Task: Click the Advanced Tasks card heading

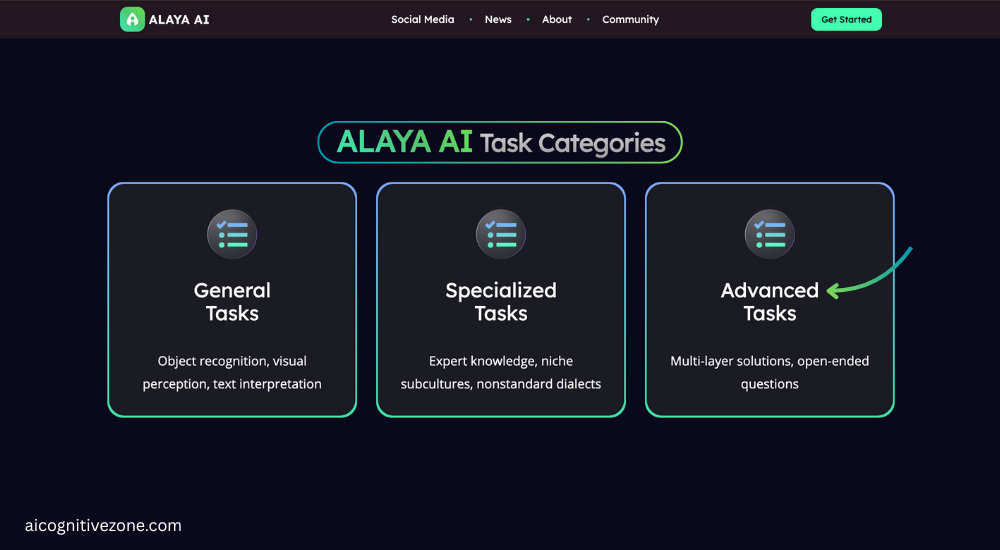Action: click(x=770, y=302)
